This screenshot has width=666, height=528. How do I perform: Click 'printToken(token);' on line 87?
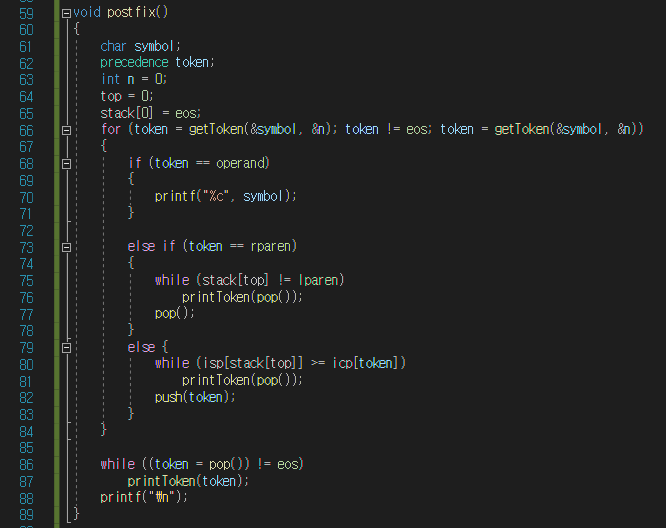pos(188,481)
